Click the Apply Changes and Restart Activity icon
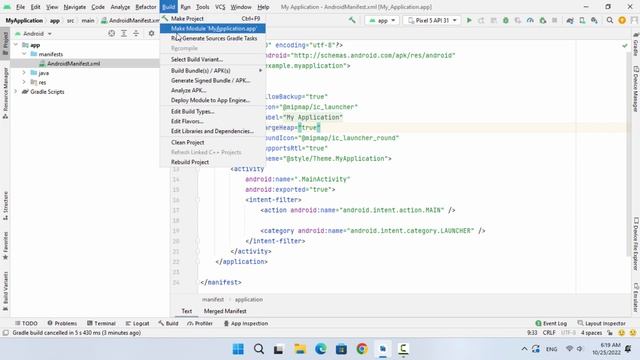This screenshot has height=360, width=640. (x=481, y=20)
